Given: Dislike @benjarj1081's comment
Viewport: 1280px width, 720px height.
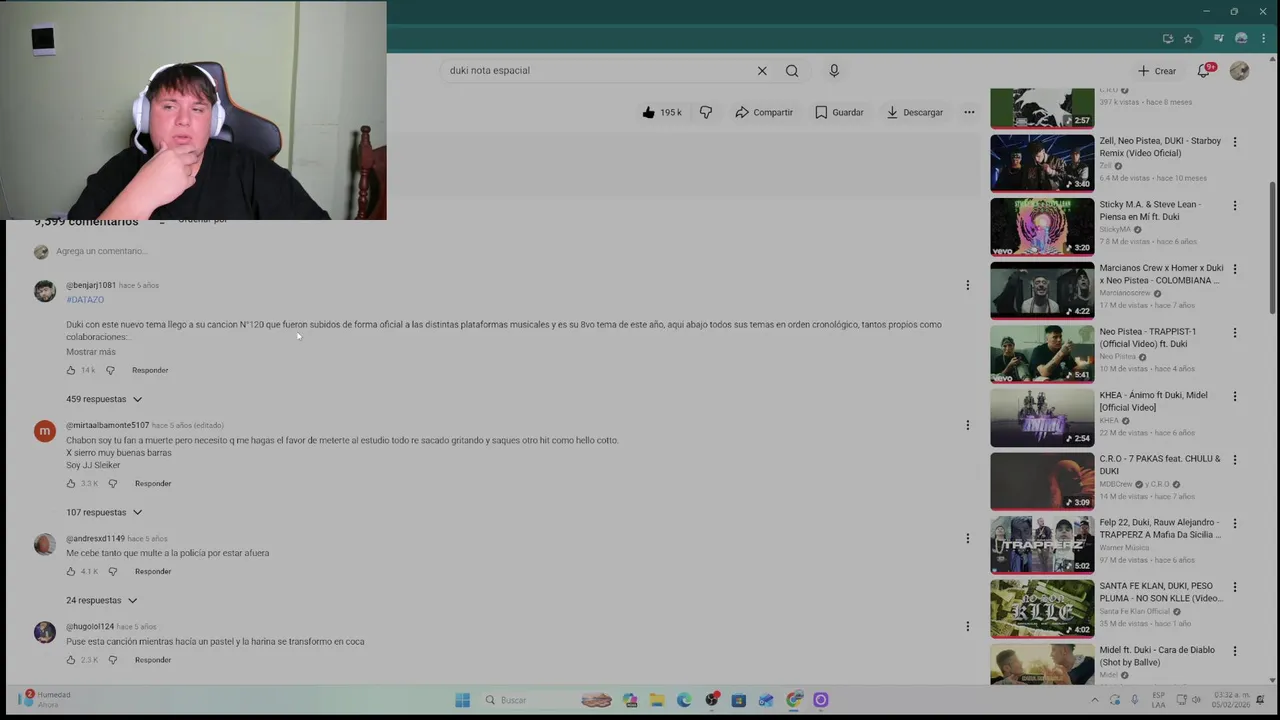Looking at the screenshot, I should [x=110, y=370].
